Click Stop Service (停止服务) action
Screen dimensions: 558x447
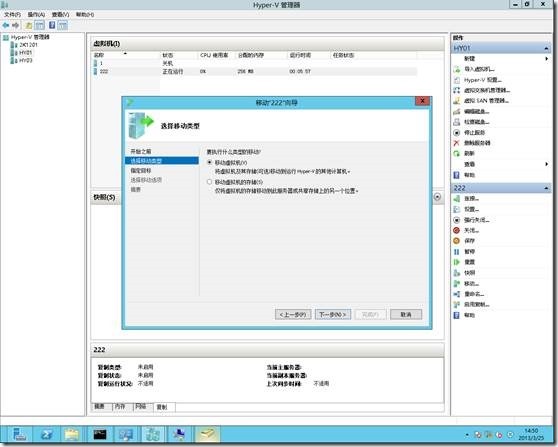pos(475,133)
